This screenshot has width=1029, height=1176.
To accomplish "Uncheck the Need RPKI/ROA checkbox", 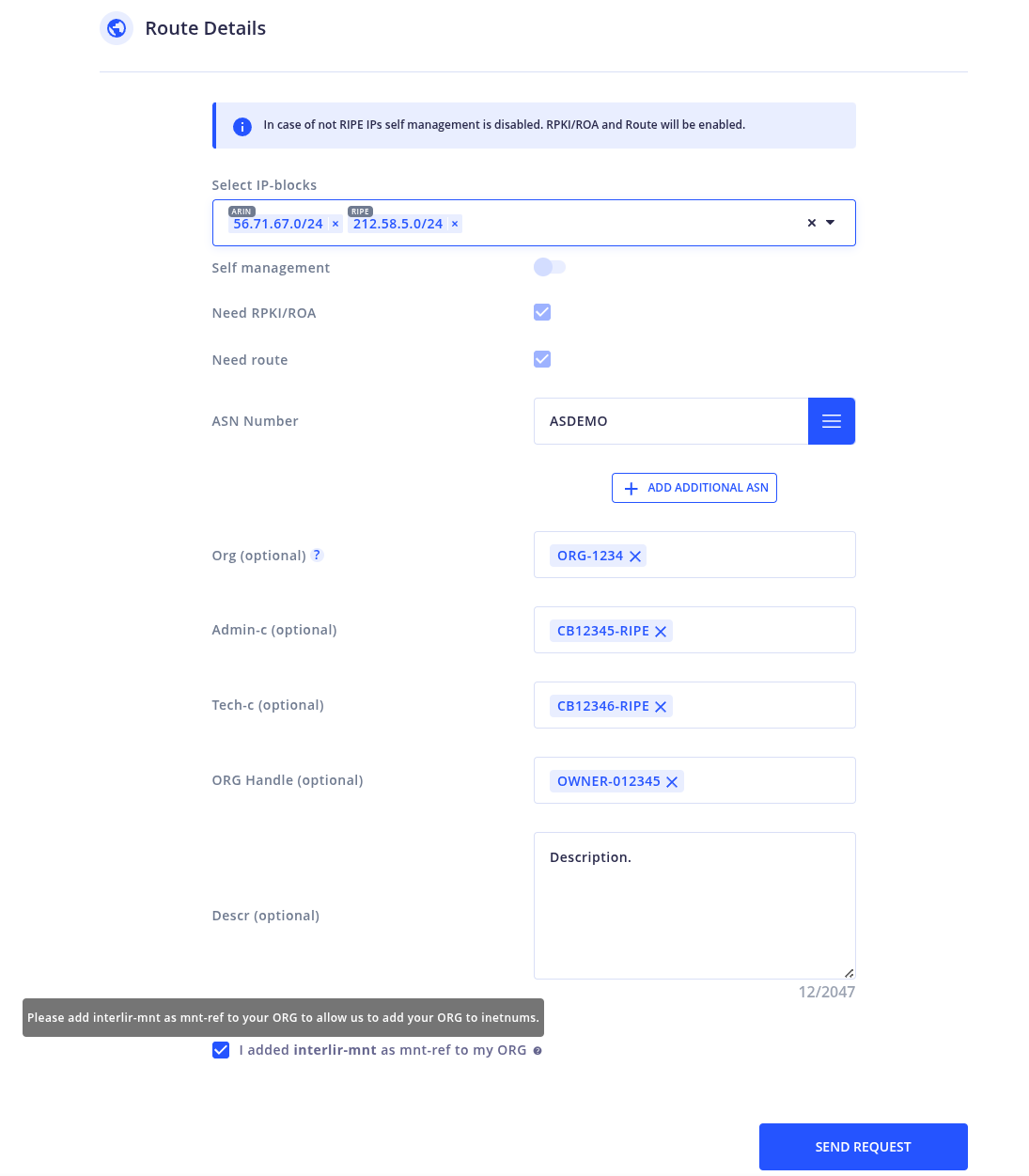I will click(x=542, y=312).
